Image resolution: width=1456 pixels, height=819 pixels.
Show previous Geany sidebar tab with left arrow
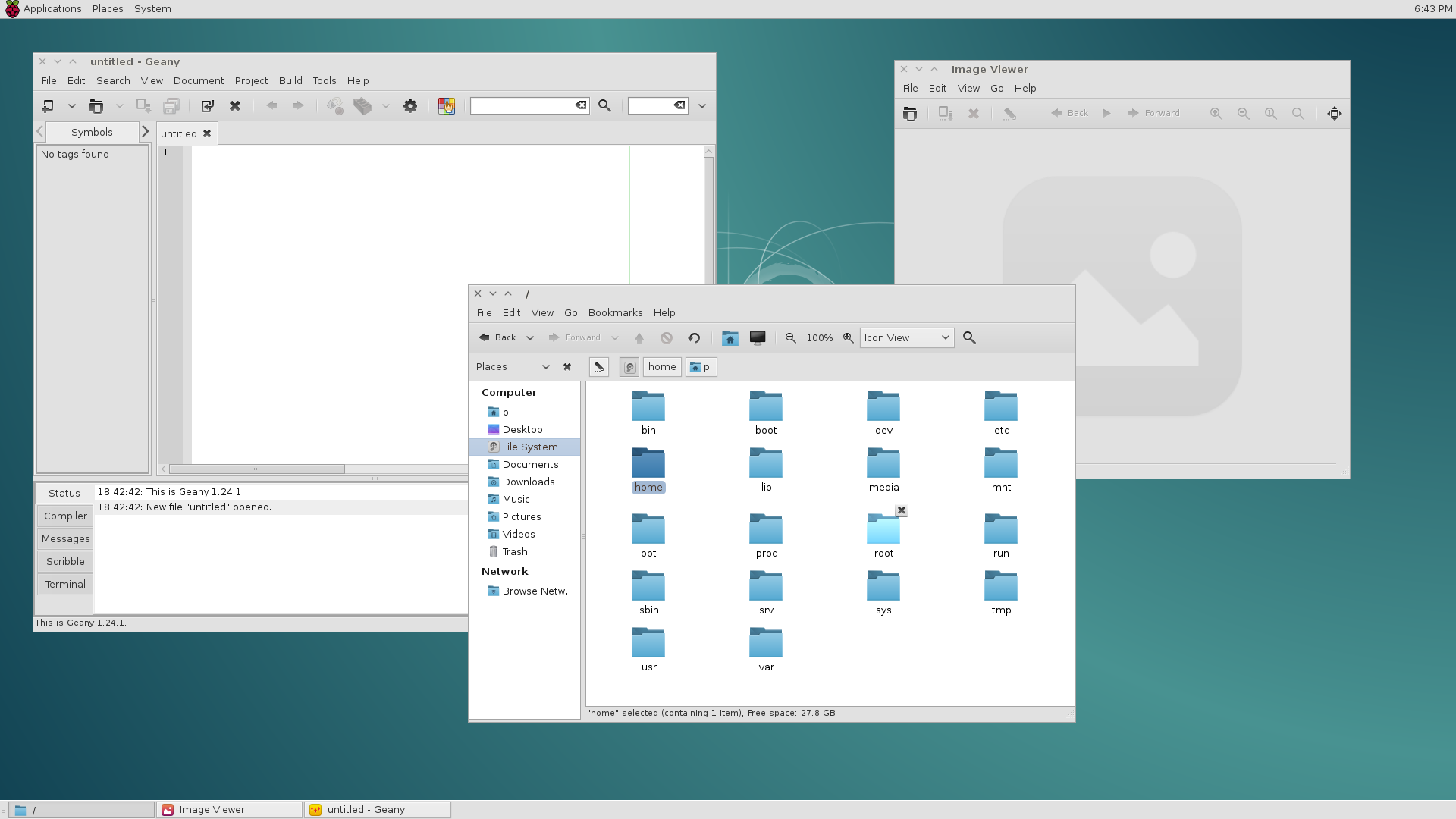(x=40, y=132)
